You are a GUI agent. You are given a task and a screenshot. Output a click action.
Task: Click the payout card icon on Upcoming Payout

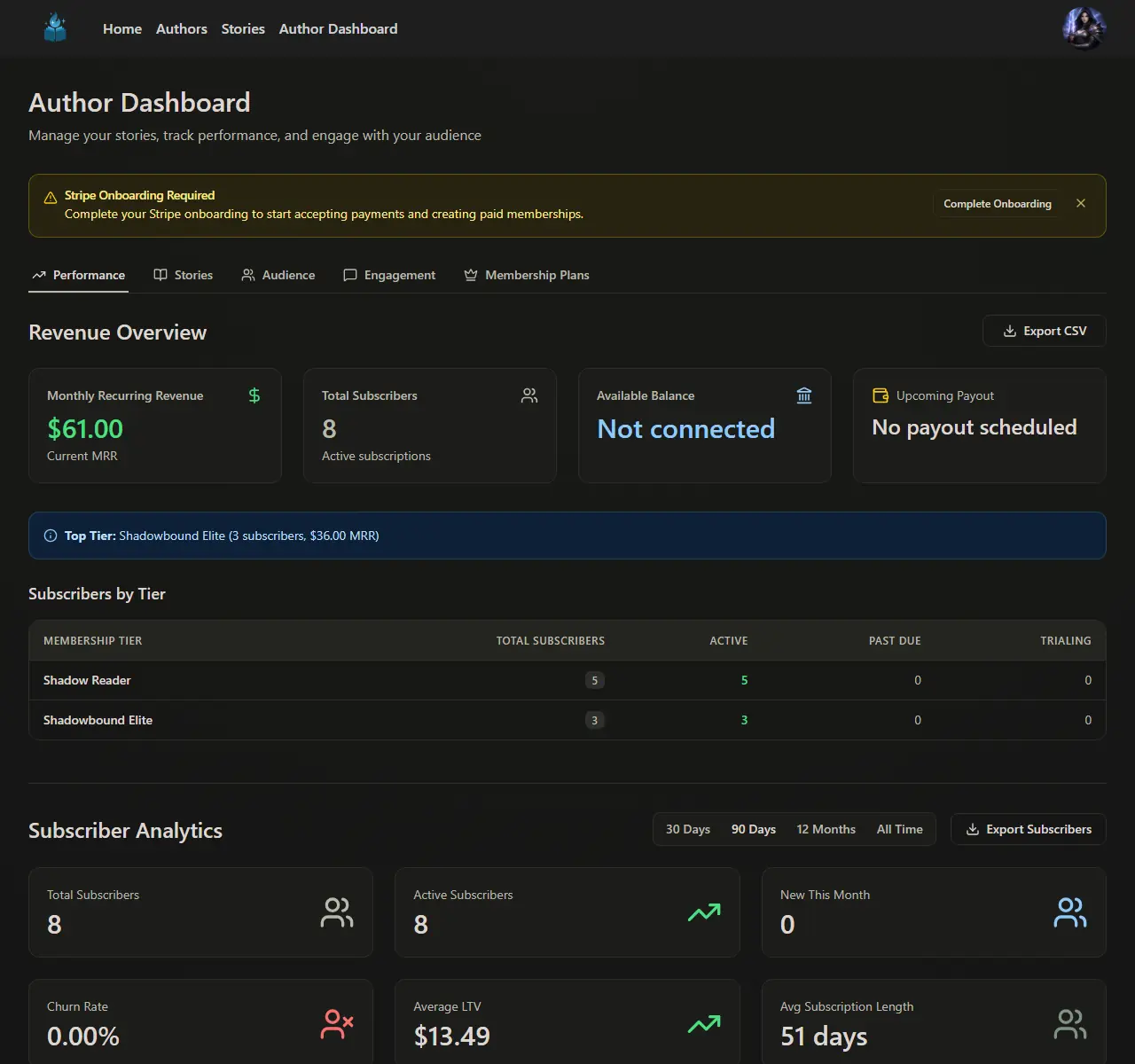click(881, 395)
